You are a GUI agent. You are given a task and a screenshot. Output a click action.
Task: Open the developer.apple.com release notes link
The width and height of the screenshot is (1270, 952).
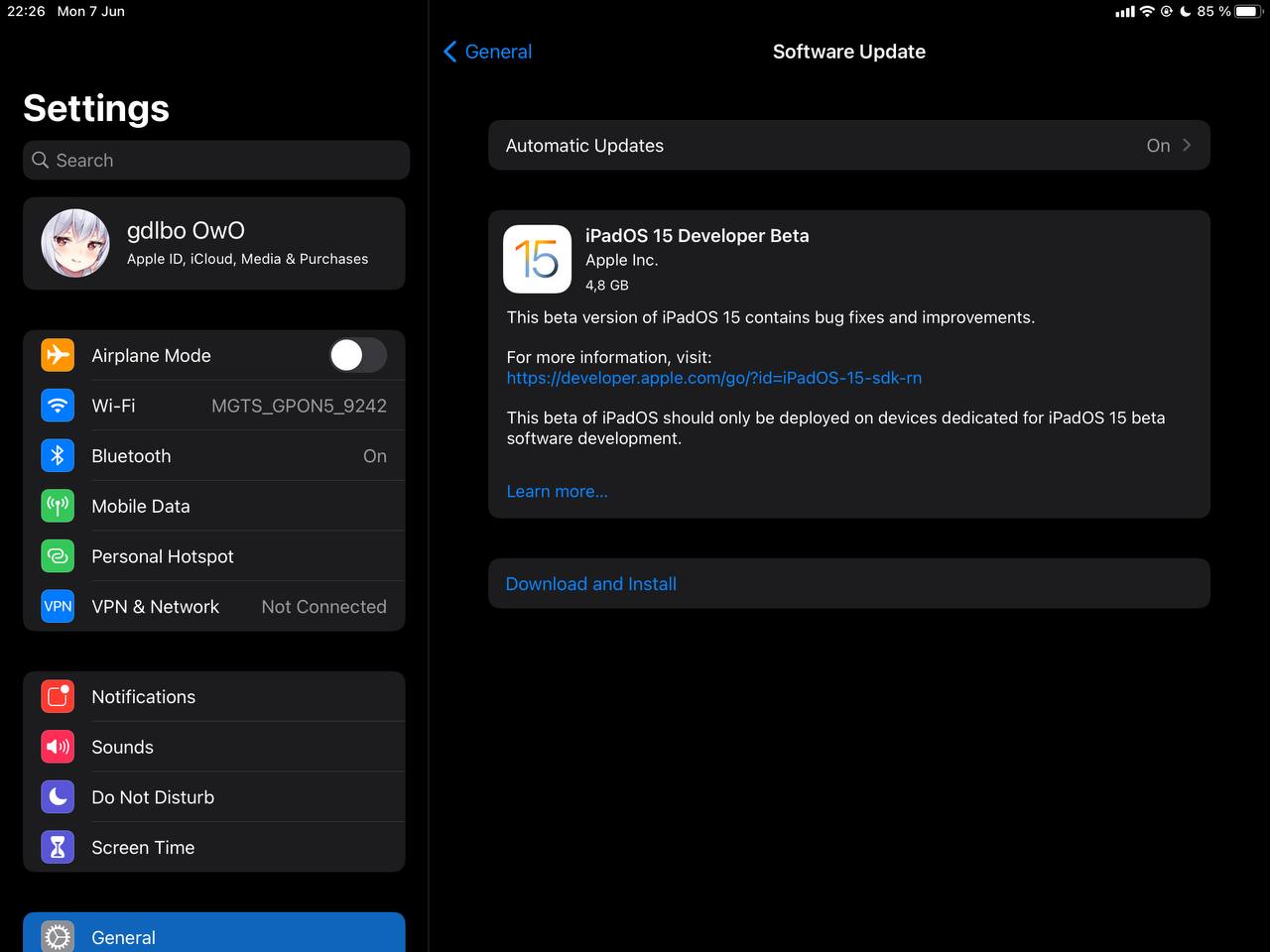pos(714,378)
